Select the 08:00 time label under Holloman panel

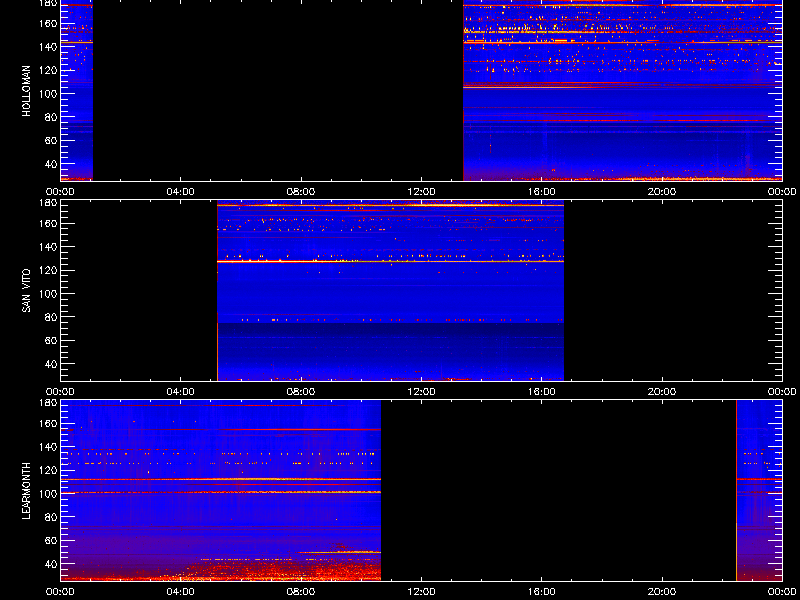(301, 192)
